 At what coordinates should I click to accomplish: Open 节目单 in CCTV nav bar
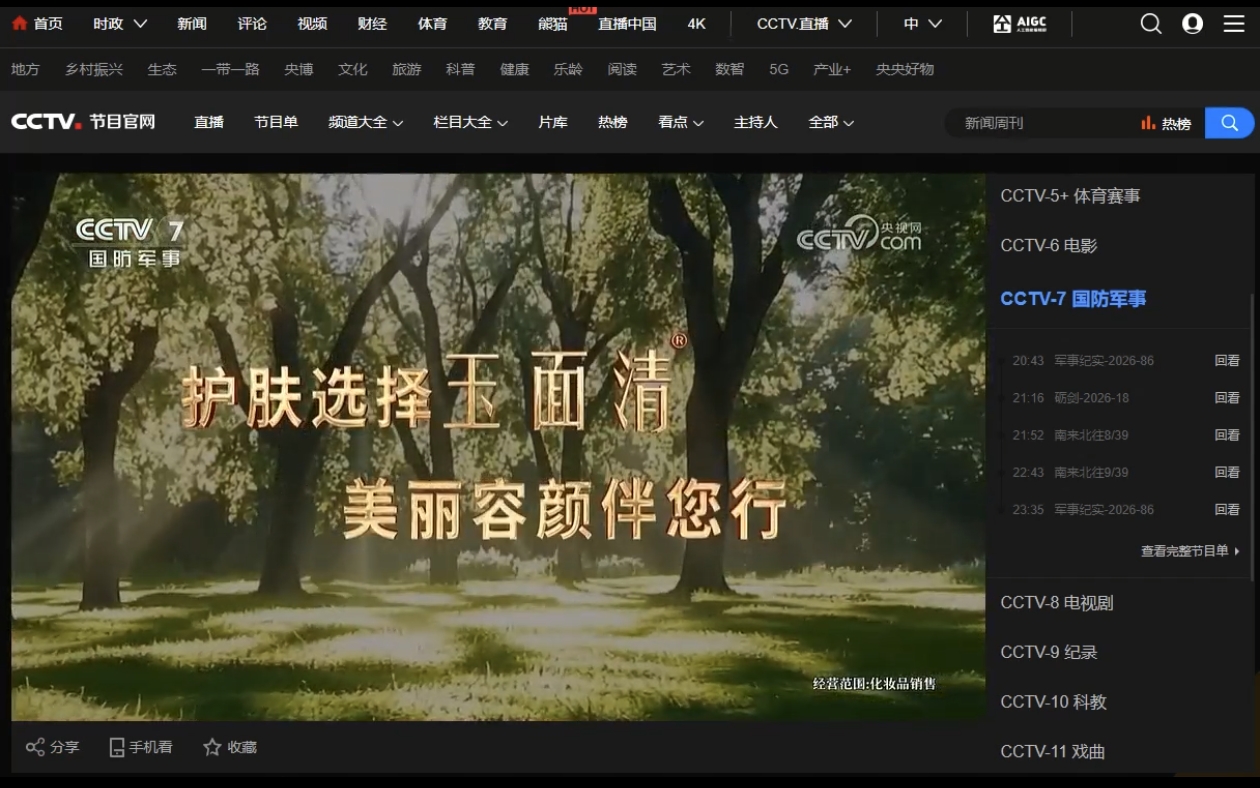[x=276, y=122]
